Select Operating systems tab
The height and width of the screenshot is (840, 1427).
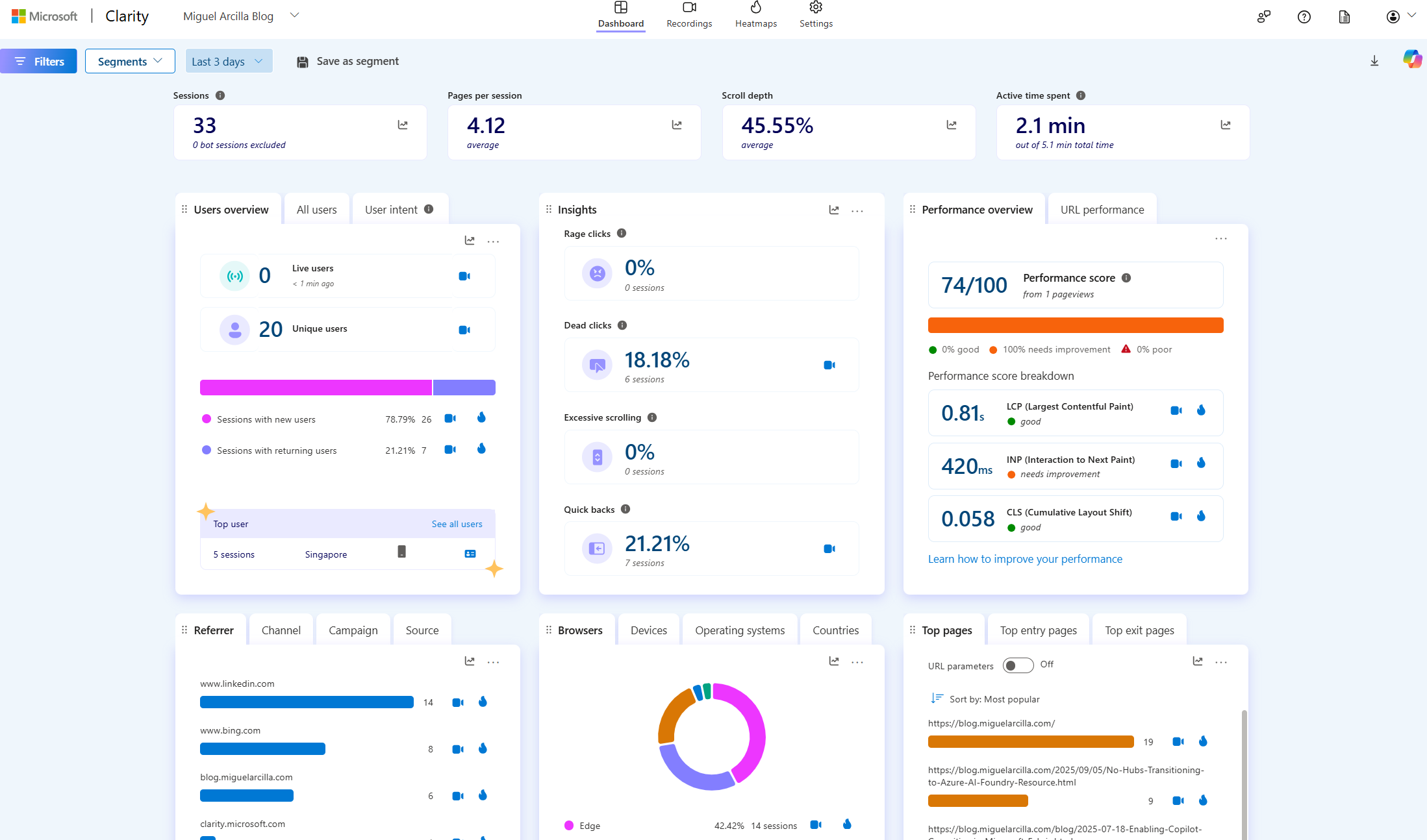click(x=740, y=630)
